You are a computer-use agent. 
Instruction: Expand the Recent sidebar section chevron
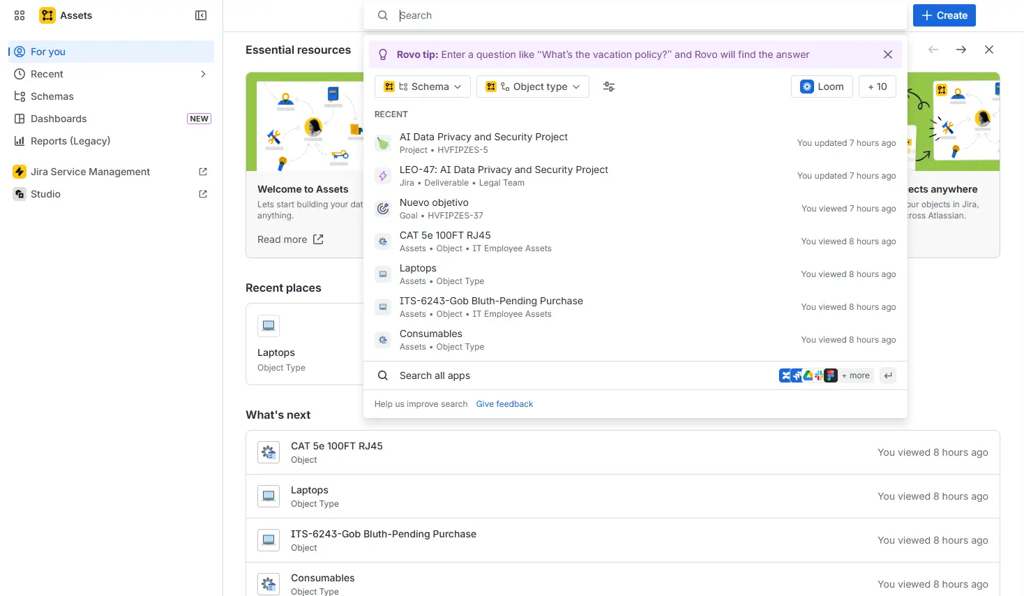coord(203,73)
